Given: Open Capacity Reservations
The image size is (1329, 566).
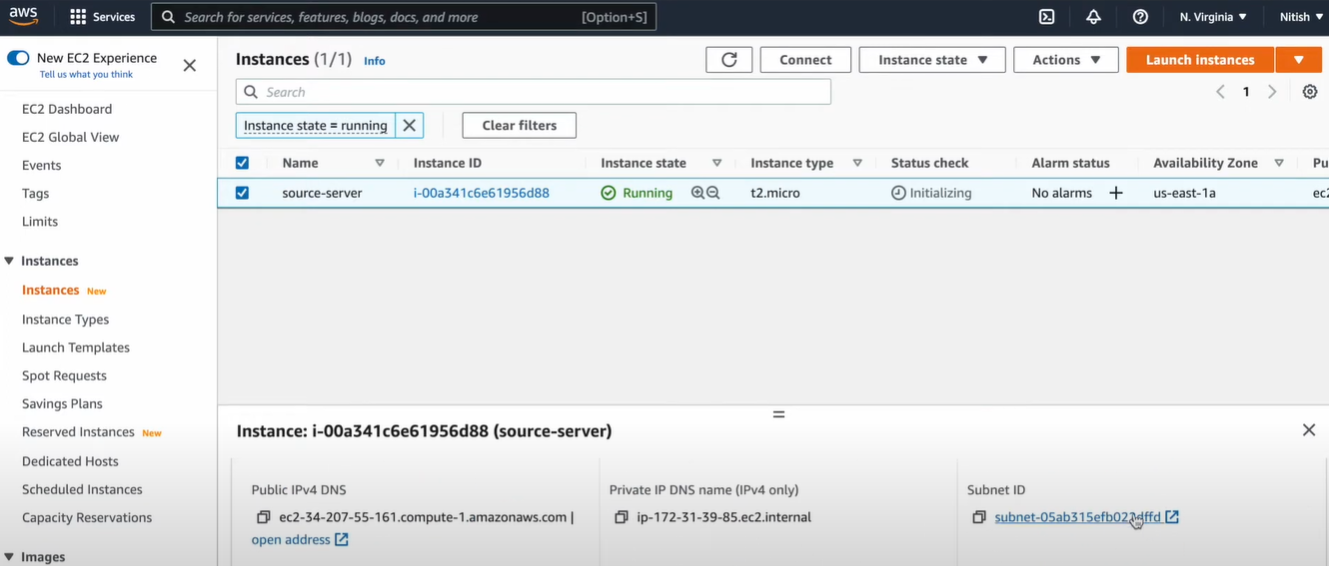Looking at the screenshot, I should pyautogui.click(x=87, y=517).
